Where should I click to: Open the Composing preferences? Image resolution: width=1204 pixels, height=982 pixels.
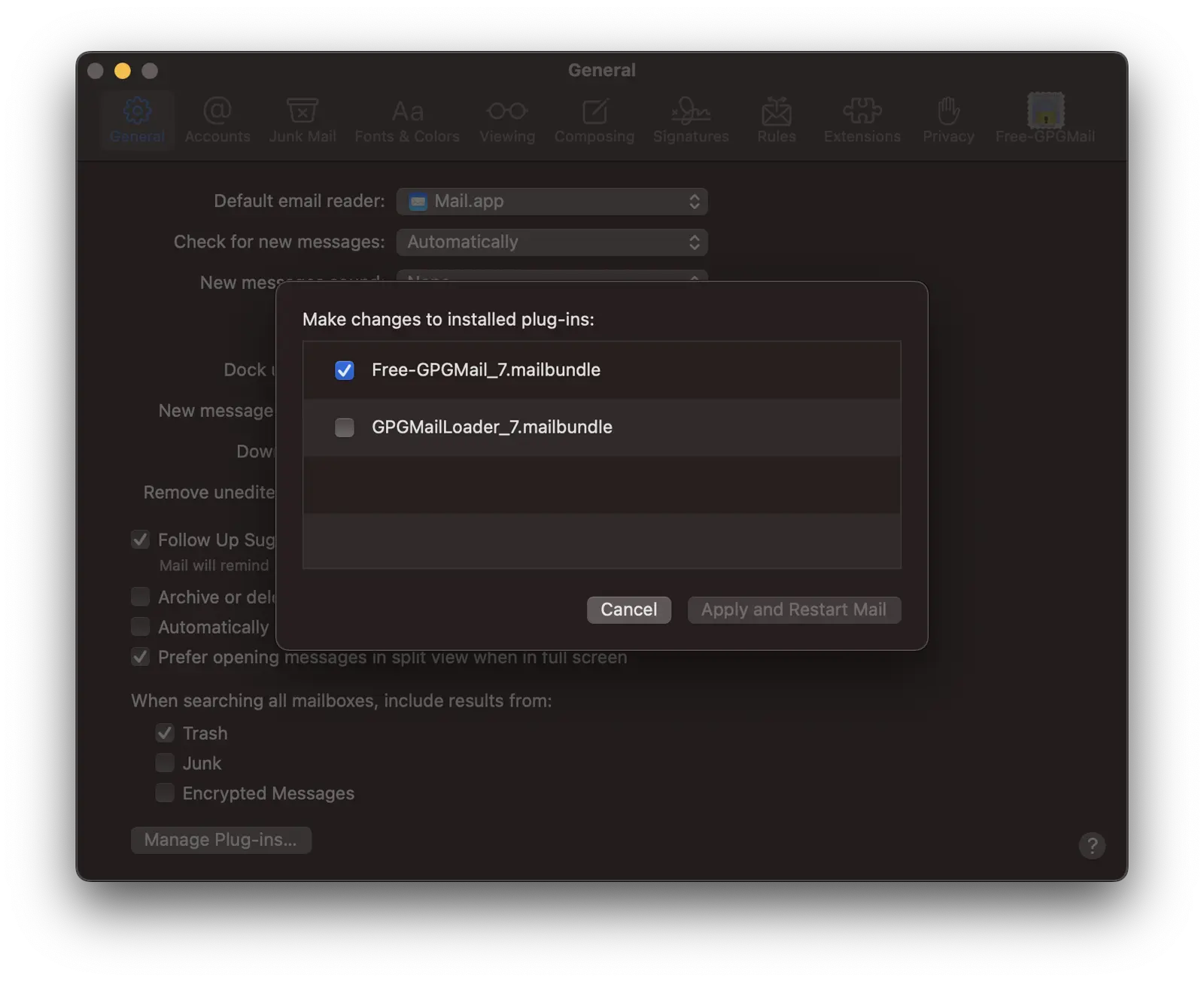[x=594, y=119]
